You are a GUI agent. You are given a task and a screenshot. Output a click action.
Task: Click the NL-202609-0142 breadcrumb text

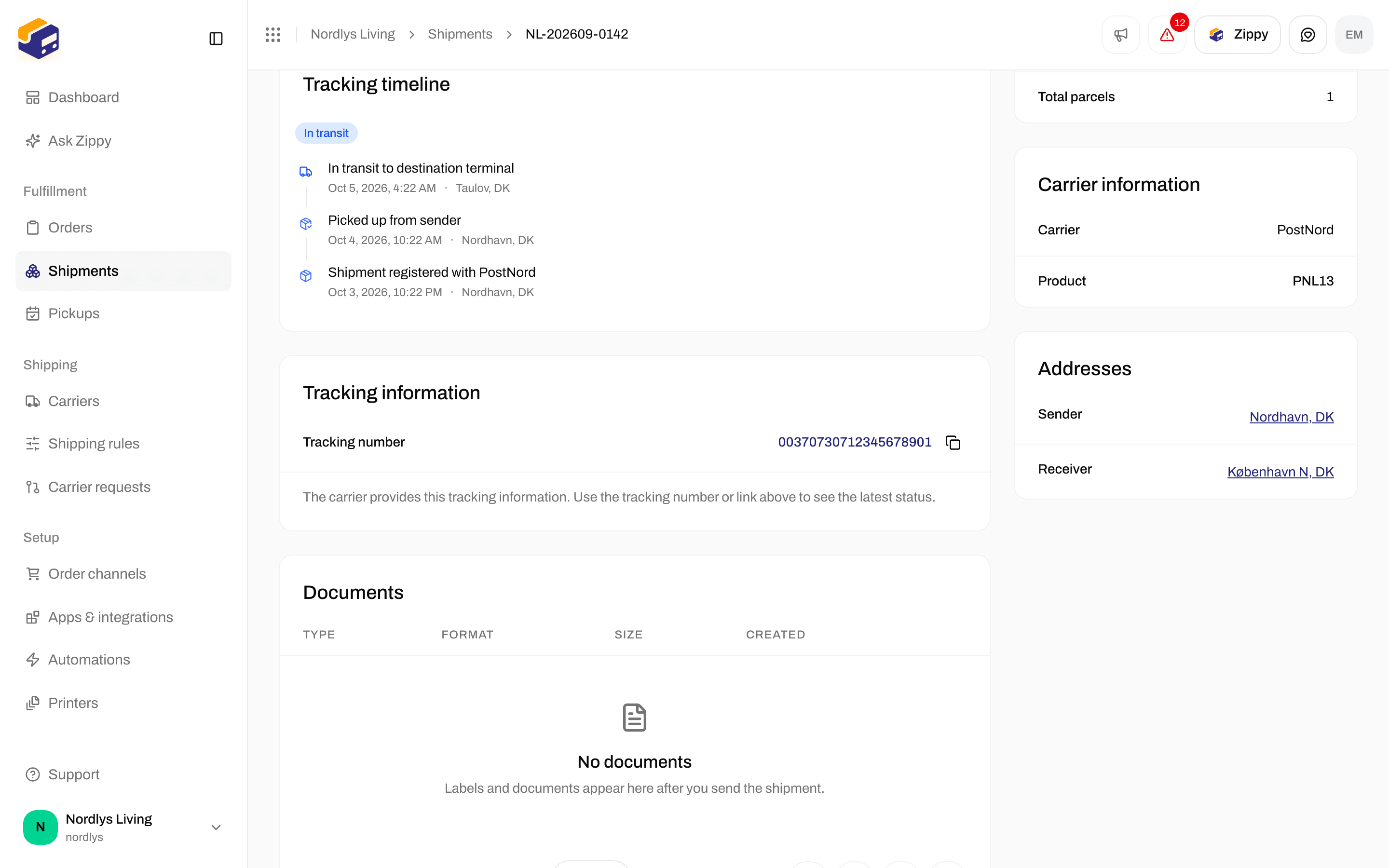point(577,34)
